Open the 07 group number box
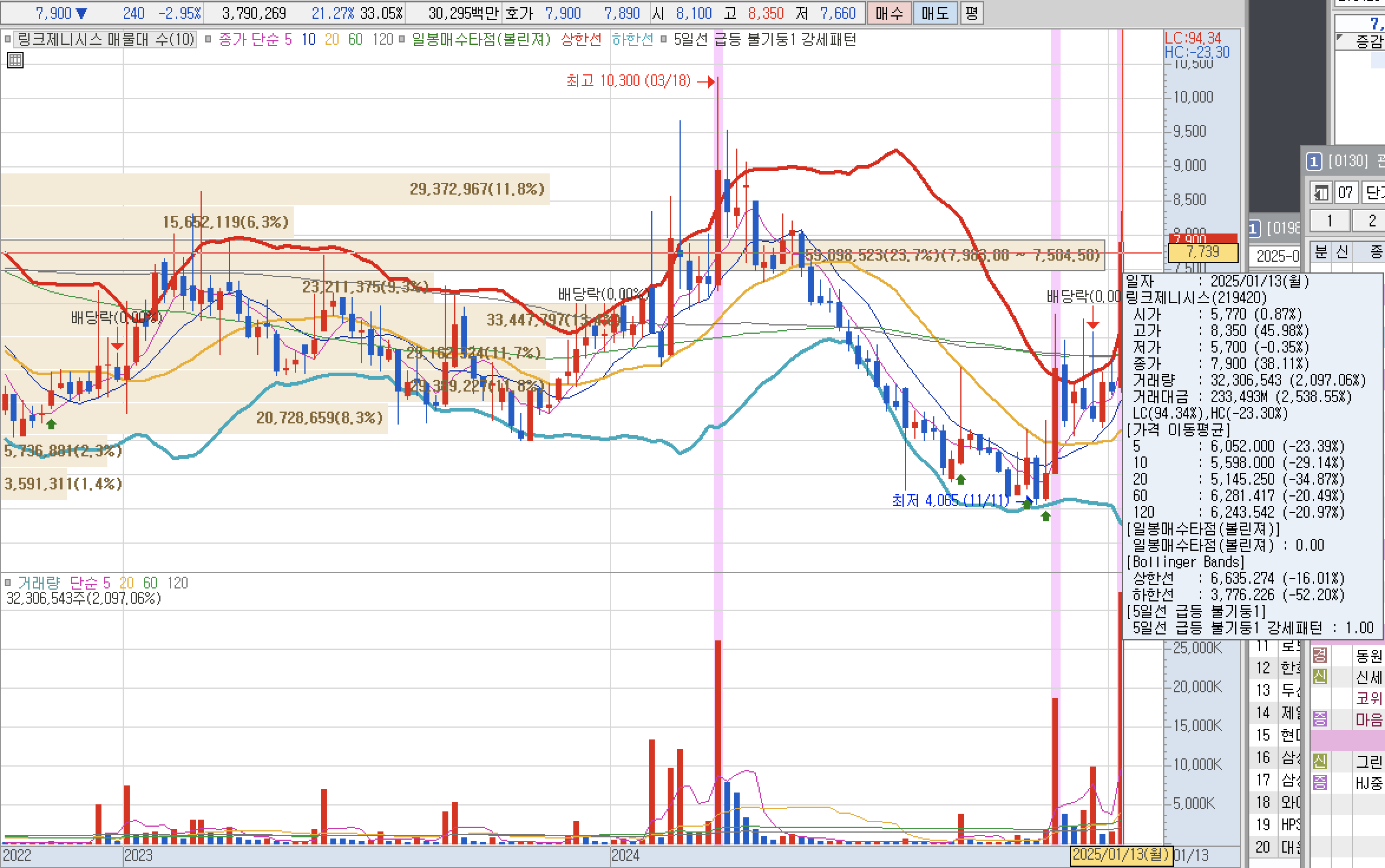The image size is (1385, 868). 1345,192
